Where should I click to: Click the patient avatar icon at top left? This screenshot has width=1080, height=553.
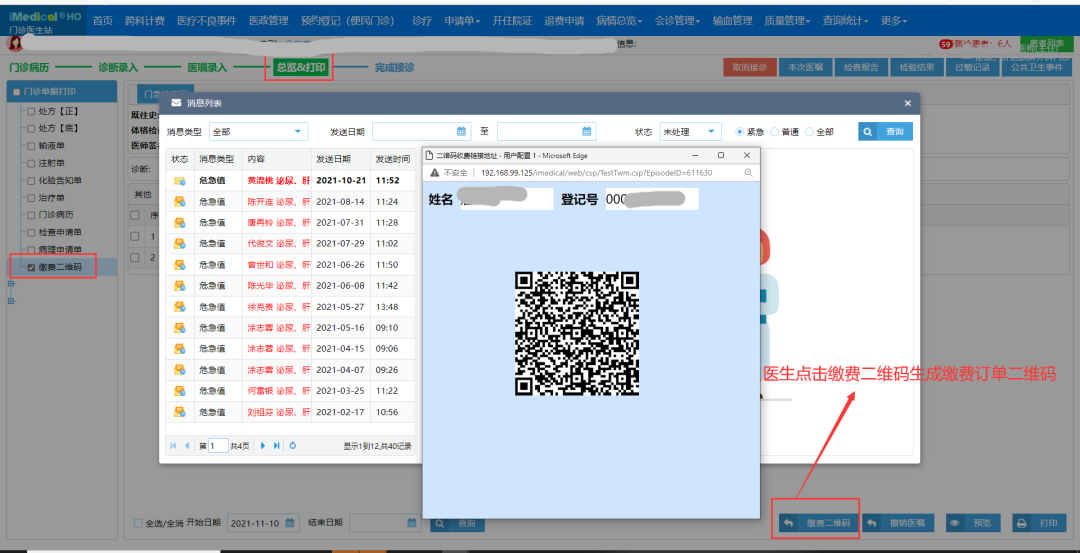(14, 43)
